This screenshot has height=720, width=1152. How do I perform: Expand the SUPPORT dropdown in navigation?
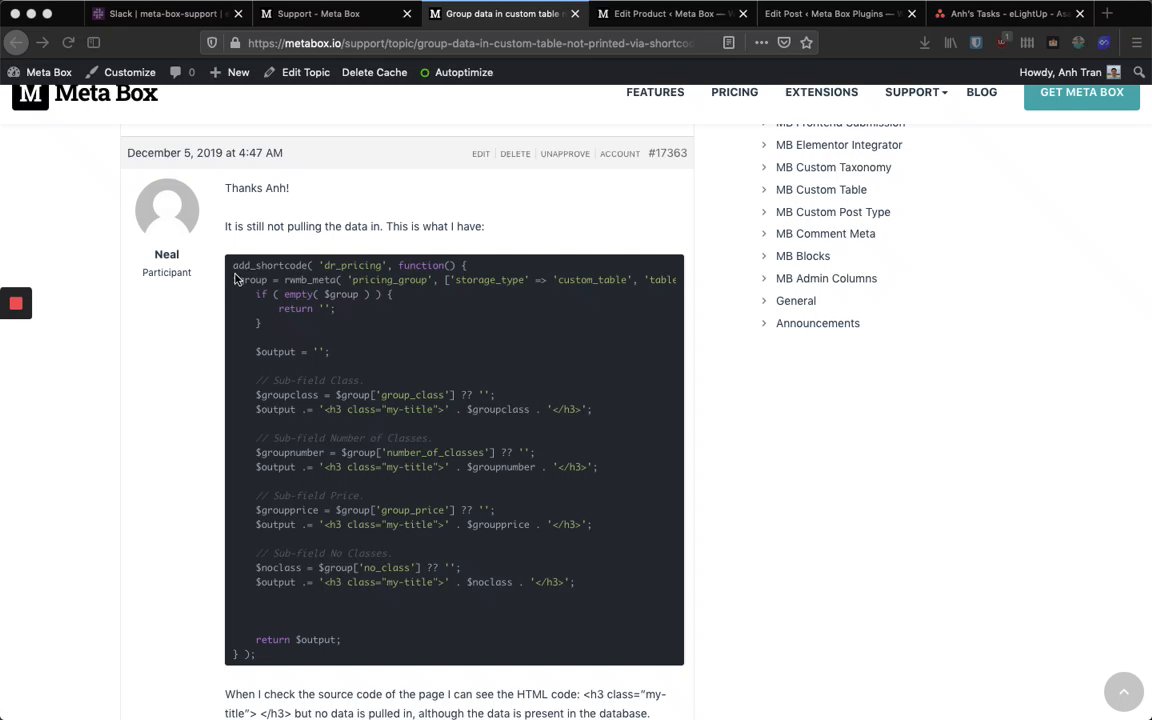click(915, 92)
